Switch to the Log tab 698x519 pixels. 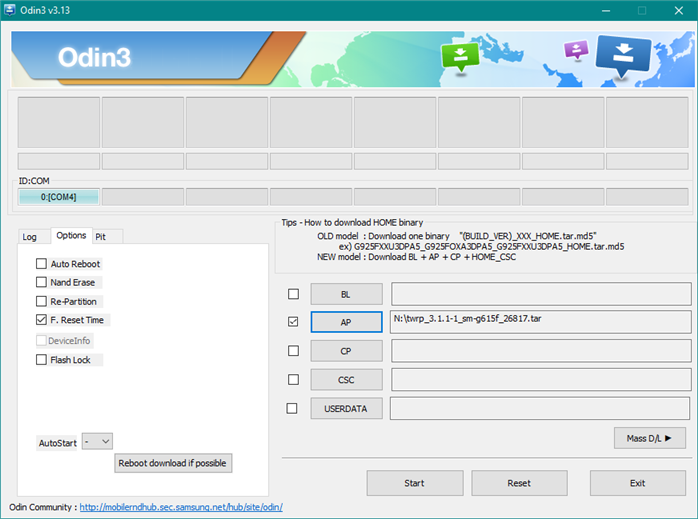pyautogui.click(x=30, y=237)
